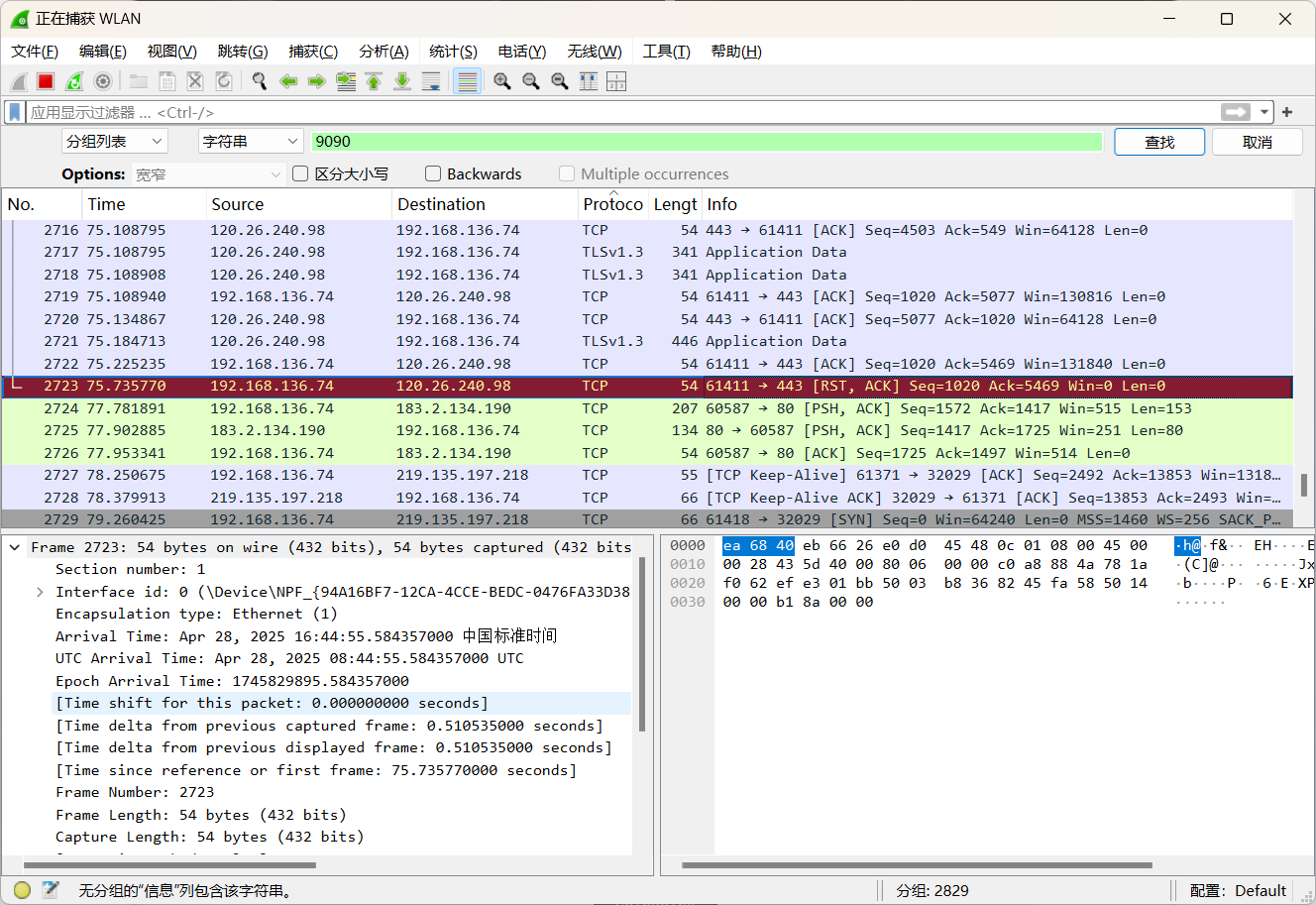The width and height of the screenshot is (1316, 905).
Task: Open the 无线(W) menu
Action: coord(595,52)
